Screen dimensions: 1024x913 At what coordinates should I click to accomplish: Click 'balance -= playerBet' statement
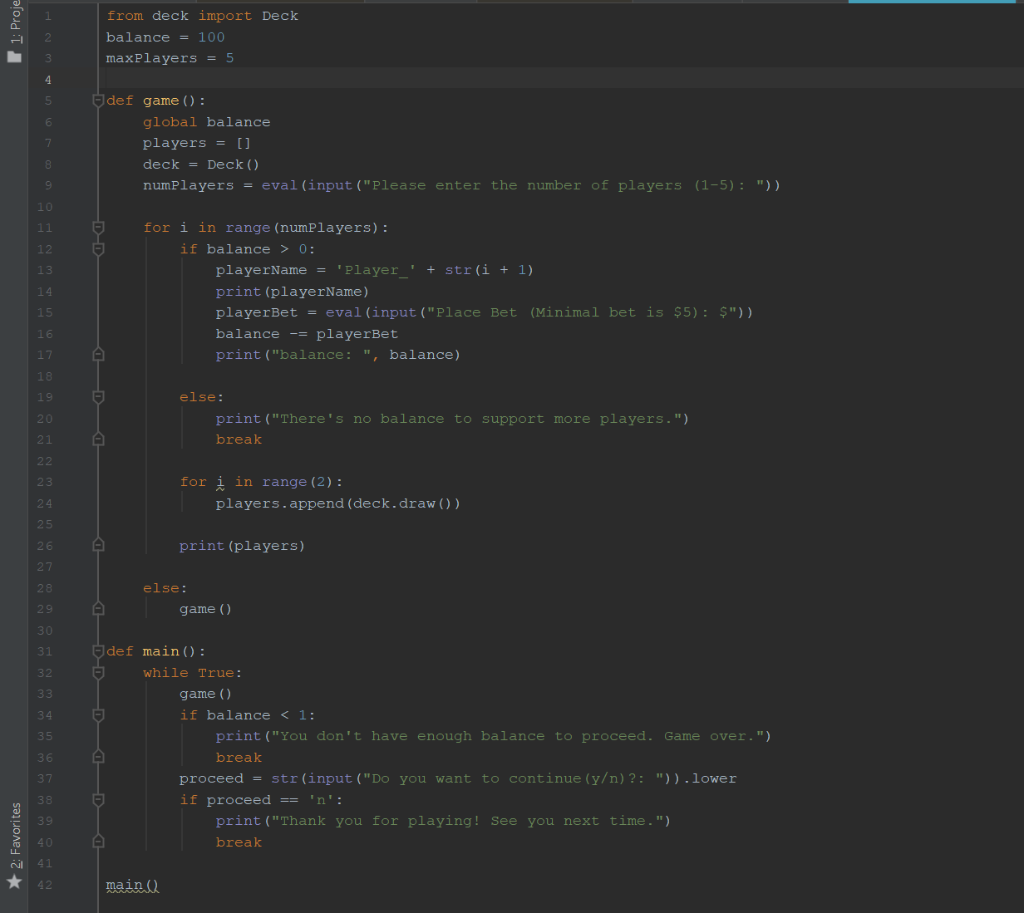tap(307, 334)
